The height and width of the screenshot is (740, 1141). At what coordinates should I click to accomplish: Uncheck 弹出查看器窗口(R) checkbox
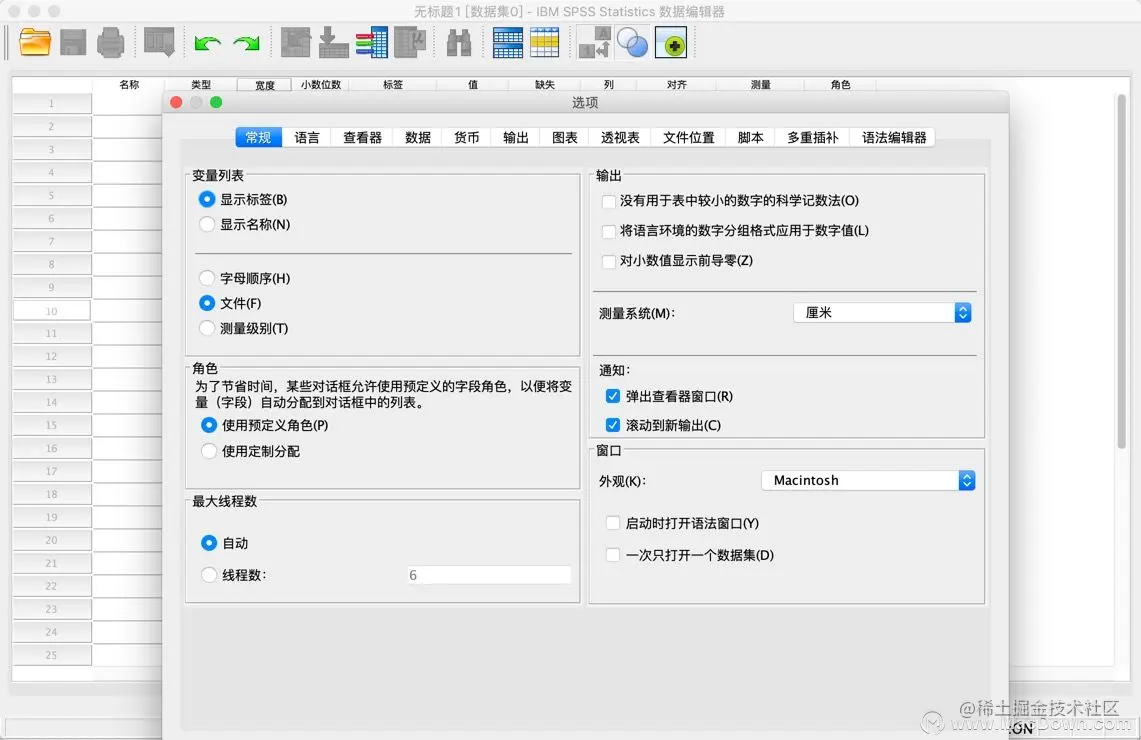(613, 396)
